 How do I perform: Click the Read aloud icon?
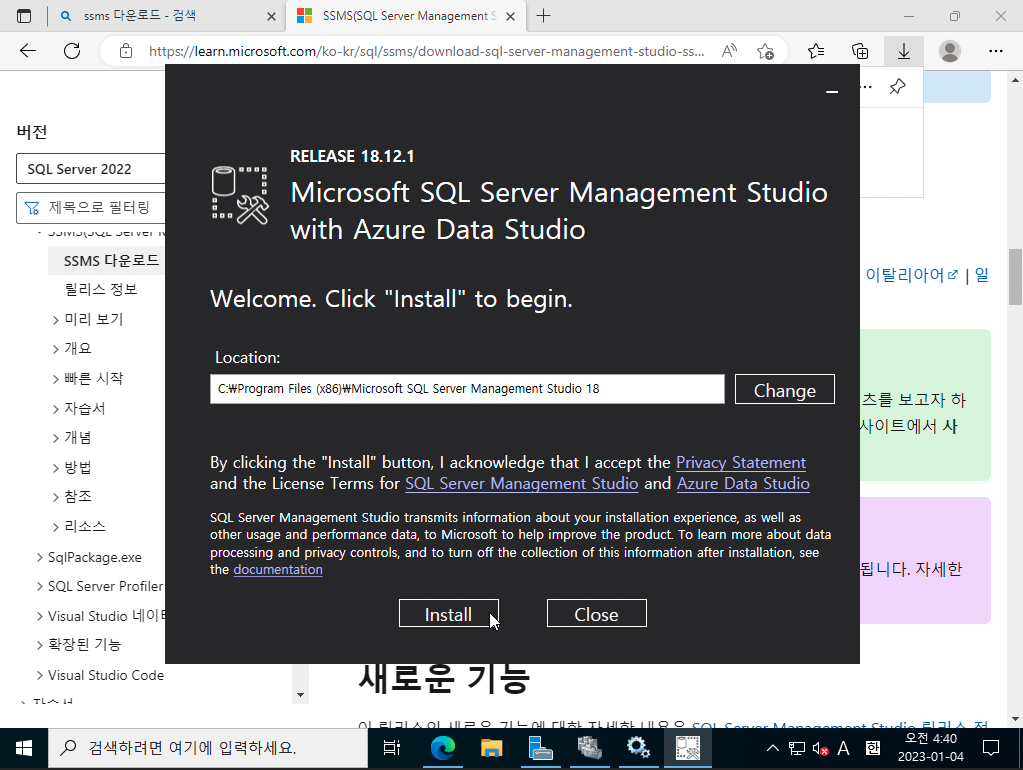729,51
